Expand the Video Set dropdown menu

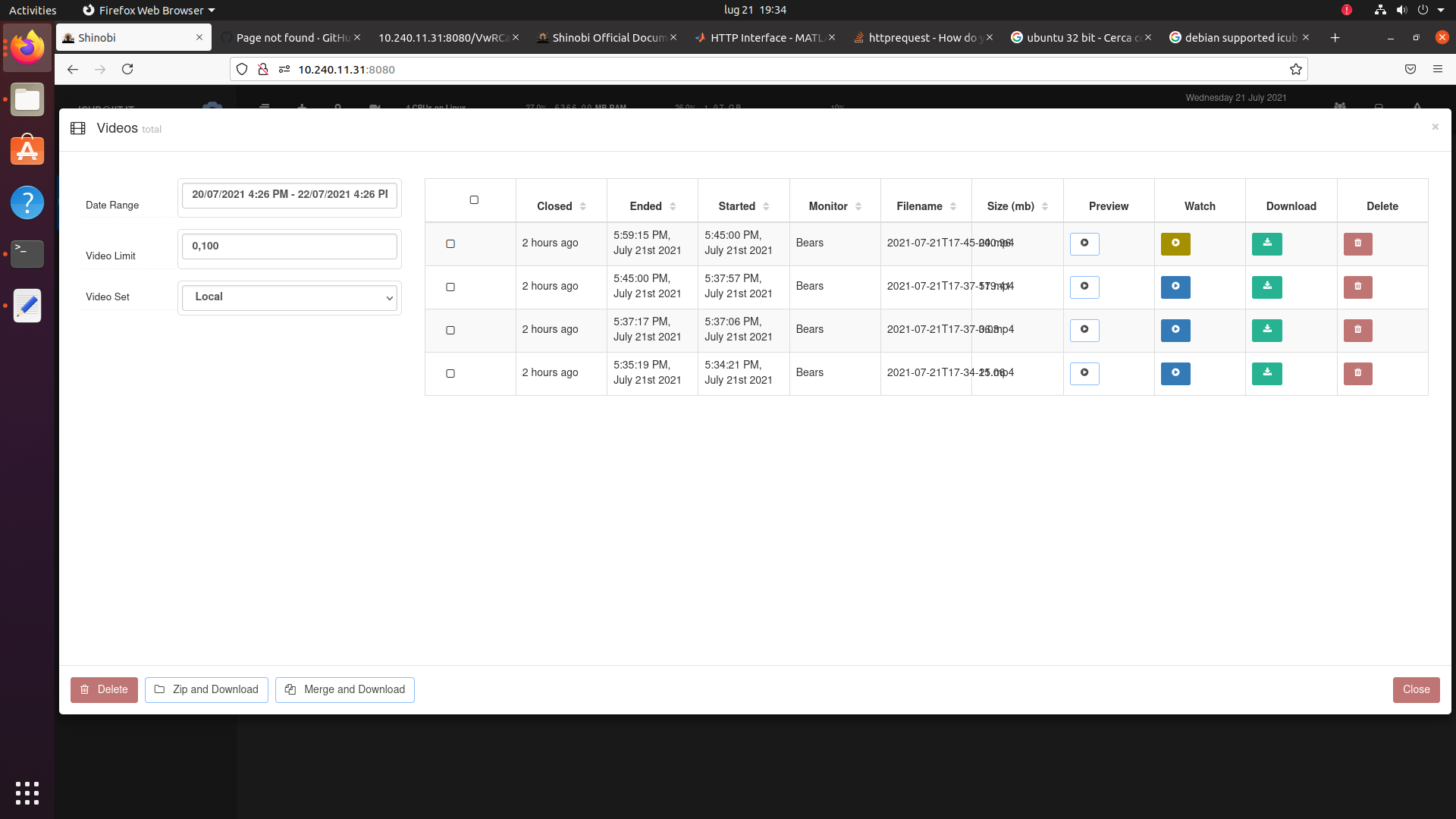(290, 297)
